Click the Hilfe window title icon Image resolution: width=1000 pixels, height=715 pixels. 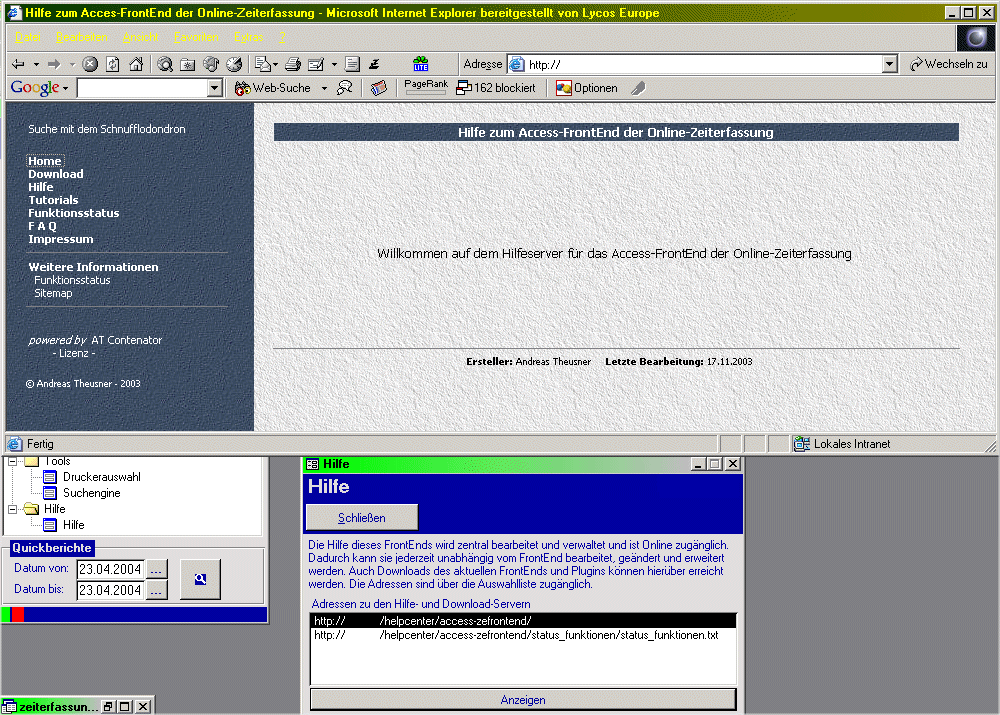[x=312, y=464]
